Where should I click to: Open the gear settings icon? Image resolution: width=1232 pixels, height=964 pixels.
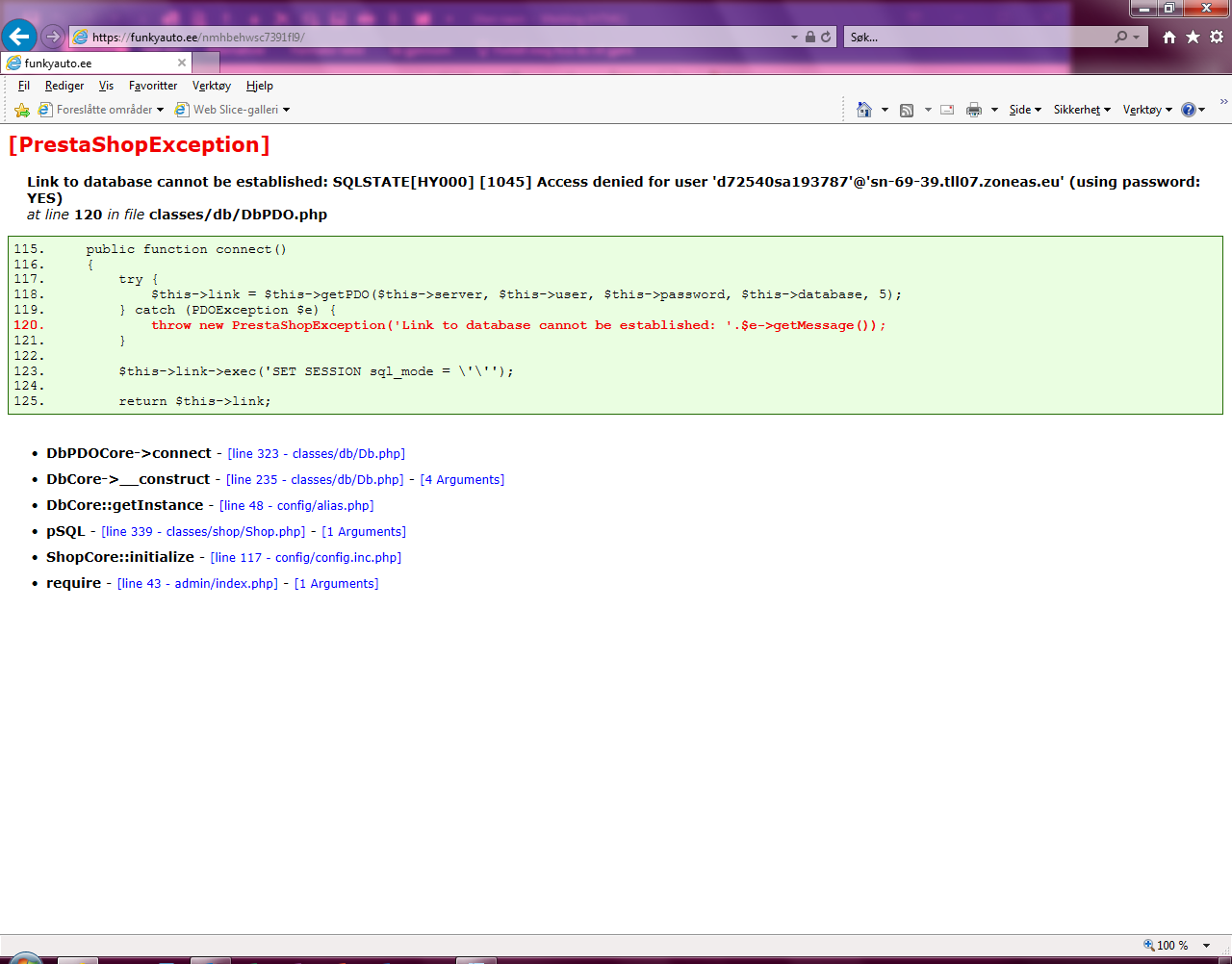click(x=1217, y=37)
